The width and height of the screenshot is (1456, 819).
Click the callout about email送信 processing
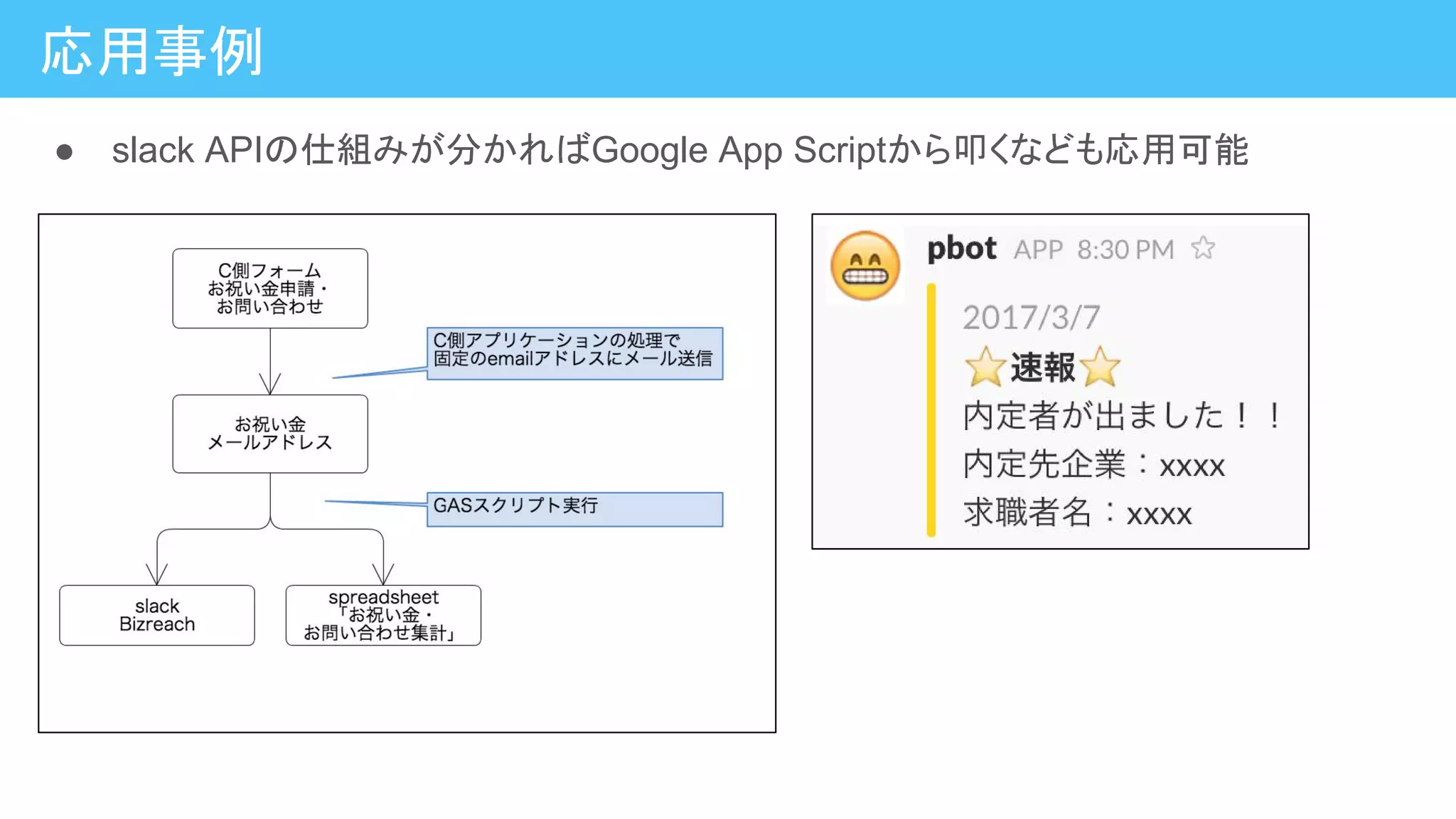574,353
